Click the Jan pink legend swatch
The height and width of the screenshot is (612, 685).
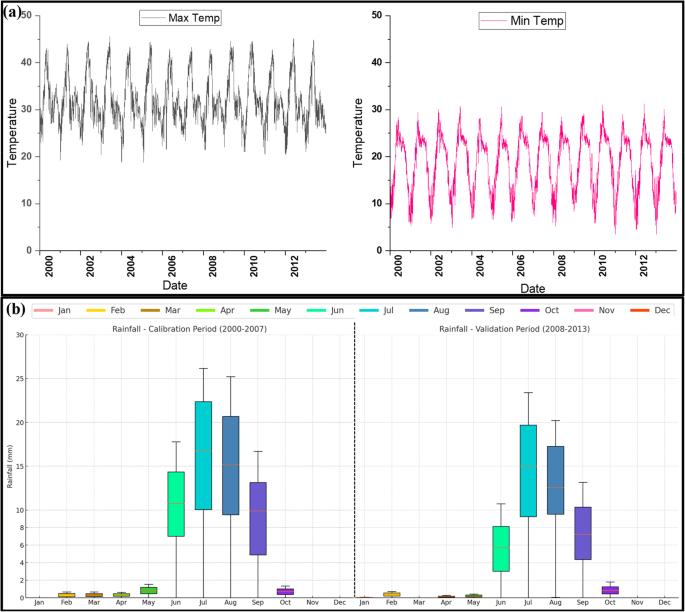[x=43, y=311]
